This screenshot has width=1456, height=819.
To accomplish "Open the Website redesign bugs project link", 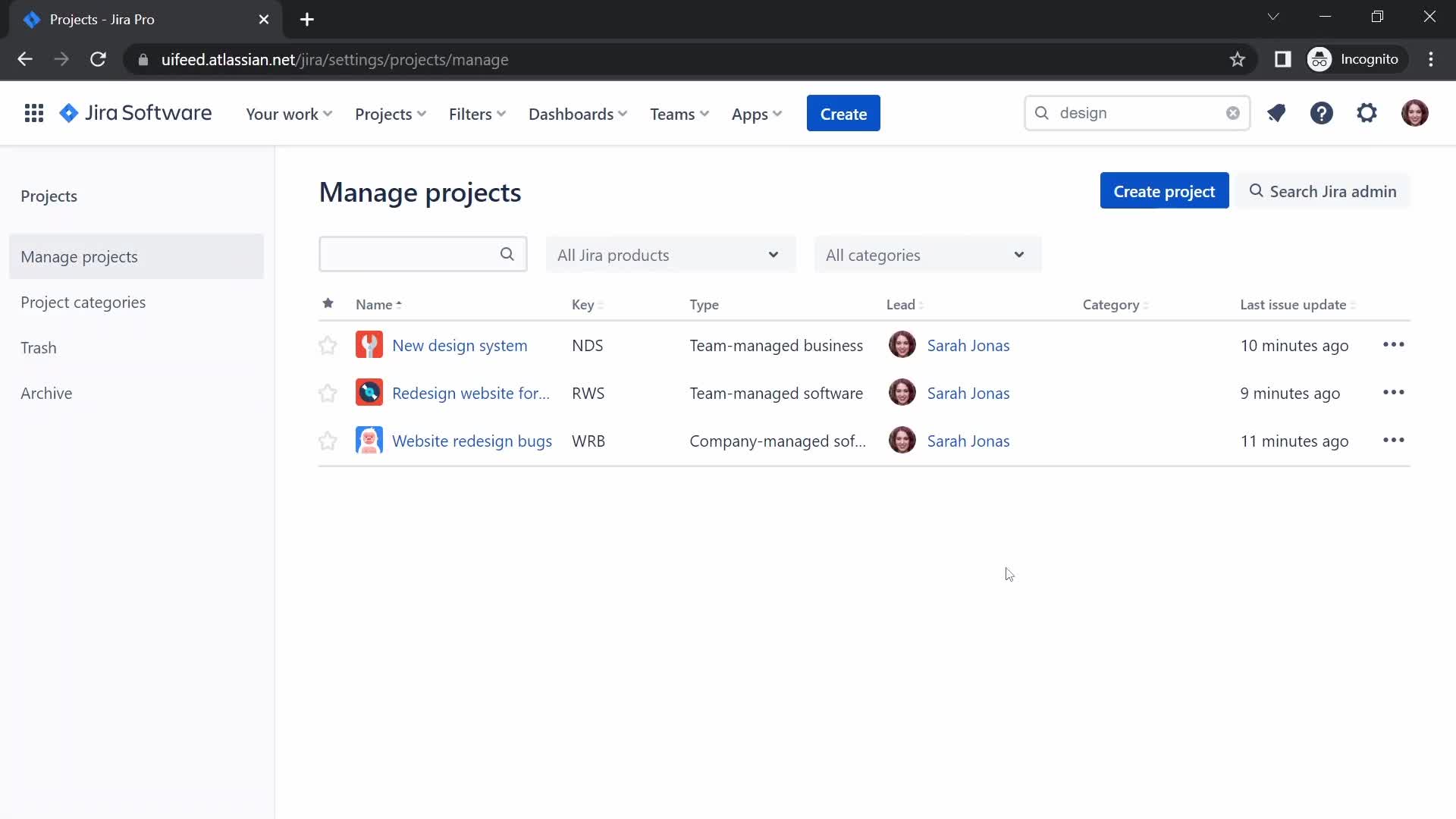I will click(x=472, y=441).
